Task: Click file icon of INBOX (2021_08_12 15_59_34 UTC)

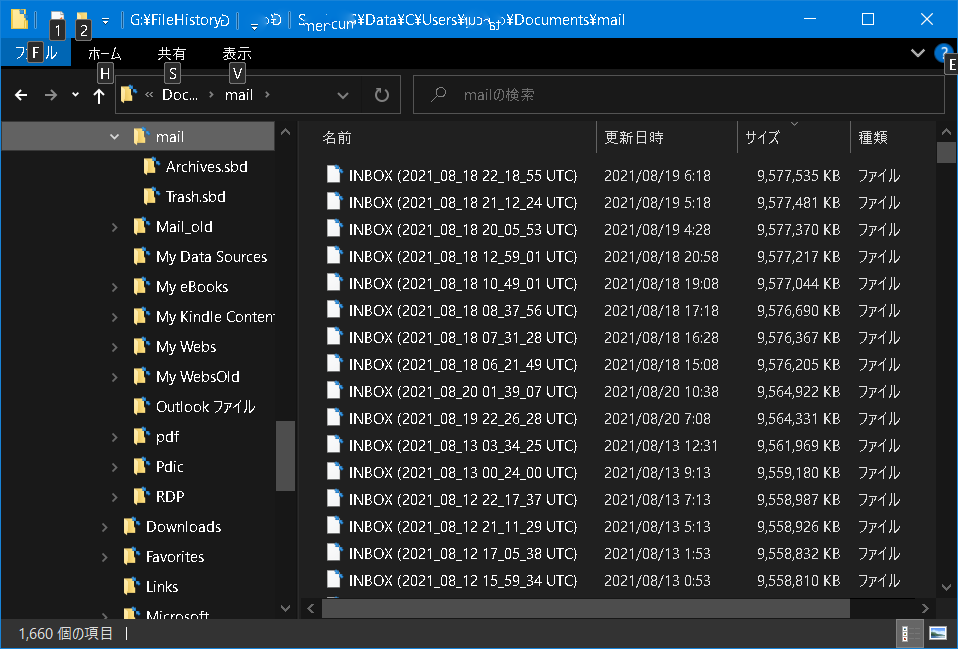Action: 334,581
